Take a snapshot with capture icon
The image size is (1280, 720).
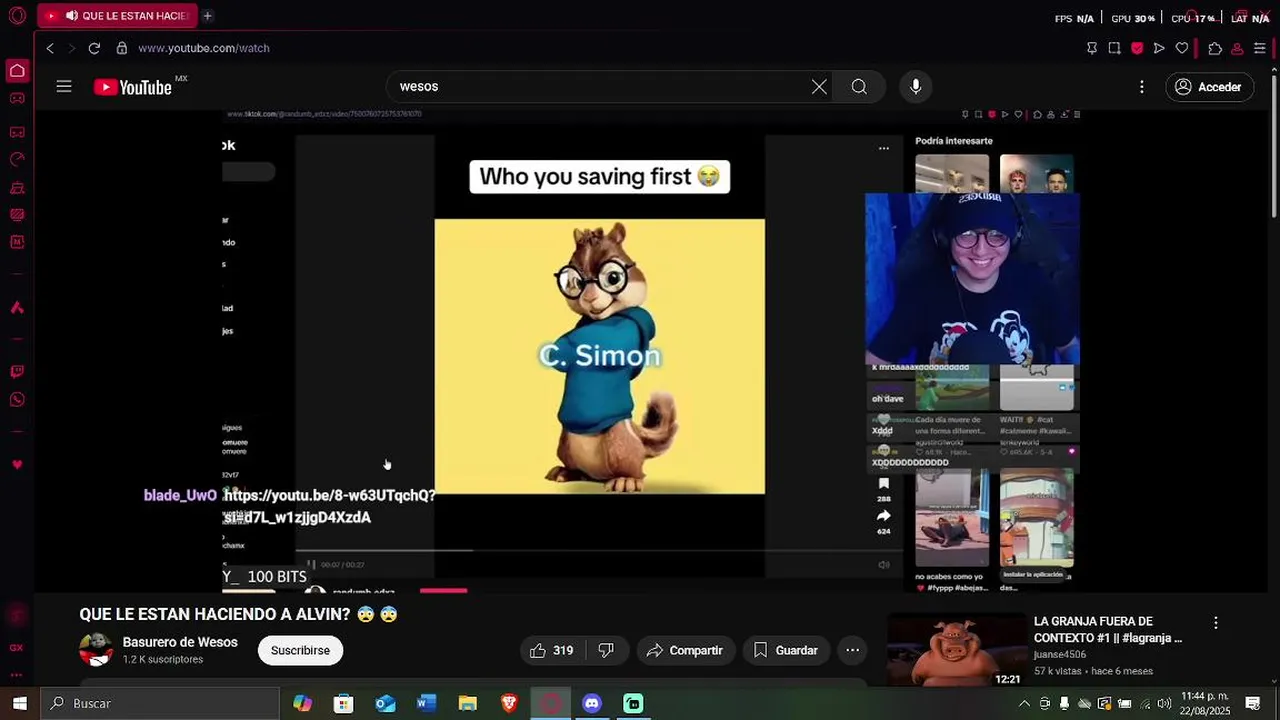pos(1114,48)
